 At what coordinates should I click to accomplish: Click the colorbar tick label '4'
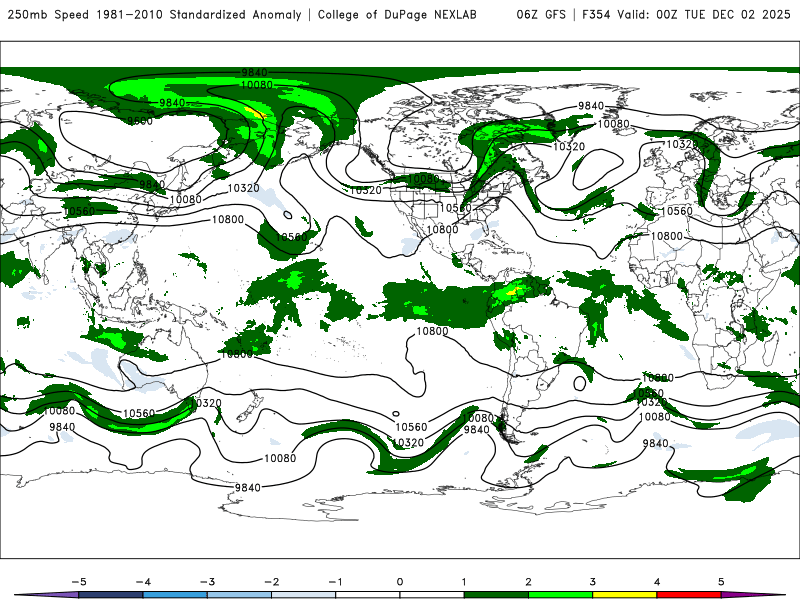click(657, 582)
